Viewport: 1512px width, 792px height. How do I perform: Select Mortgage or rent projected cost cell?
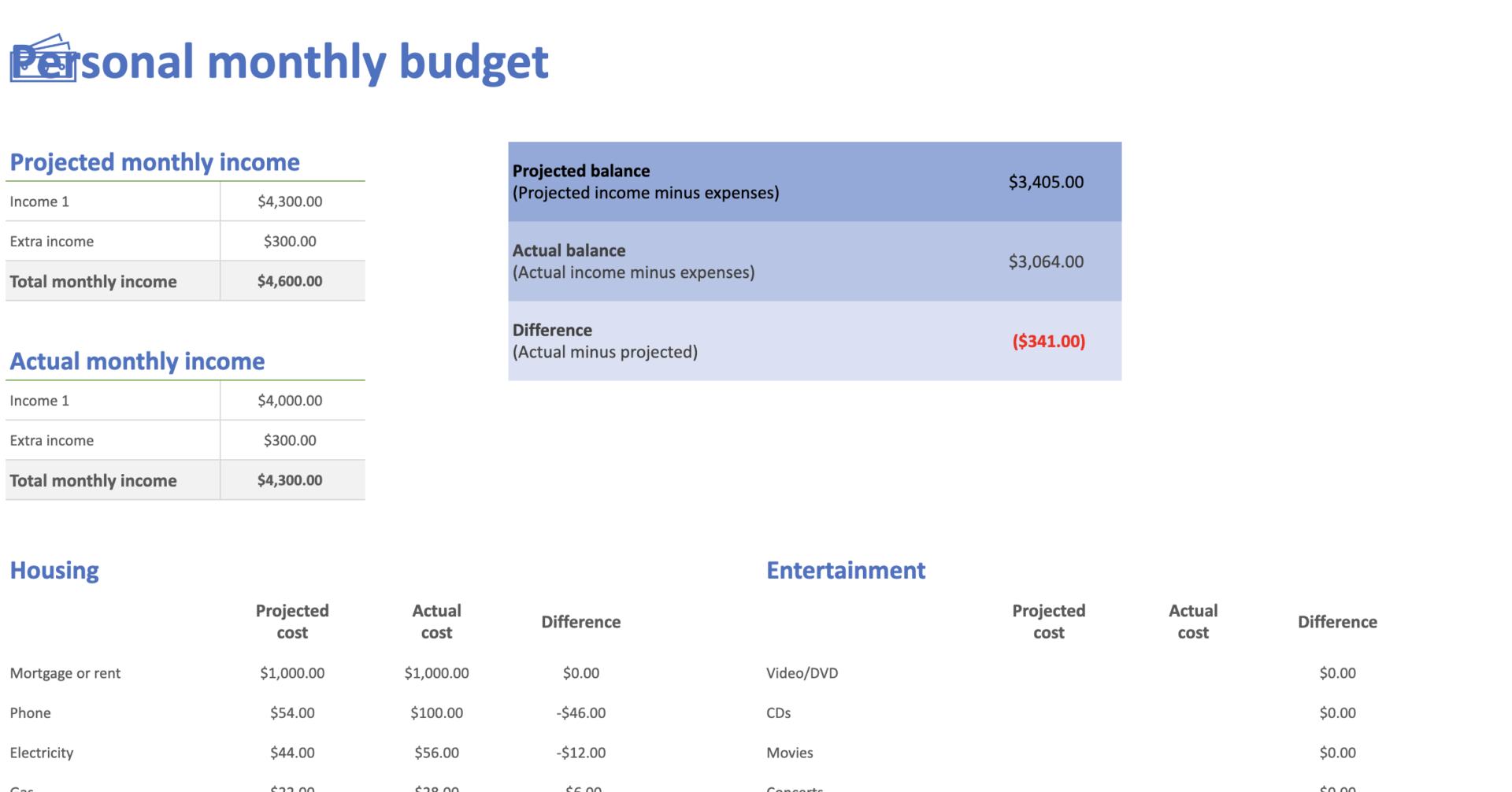[x=292, y=673]
